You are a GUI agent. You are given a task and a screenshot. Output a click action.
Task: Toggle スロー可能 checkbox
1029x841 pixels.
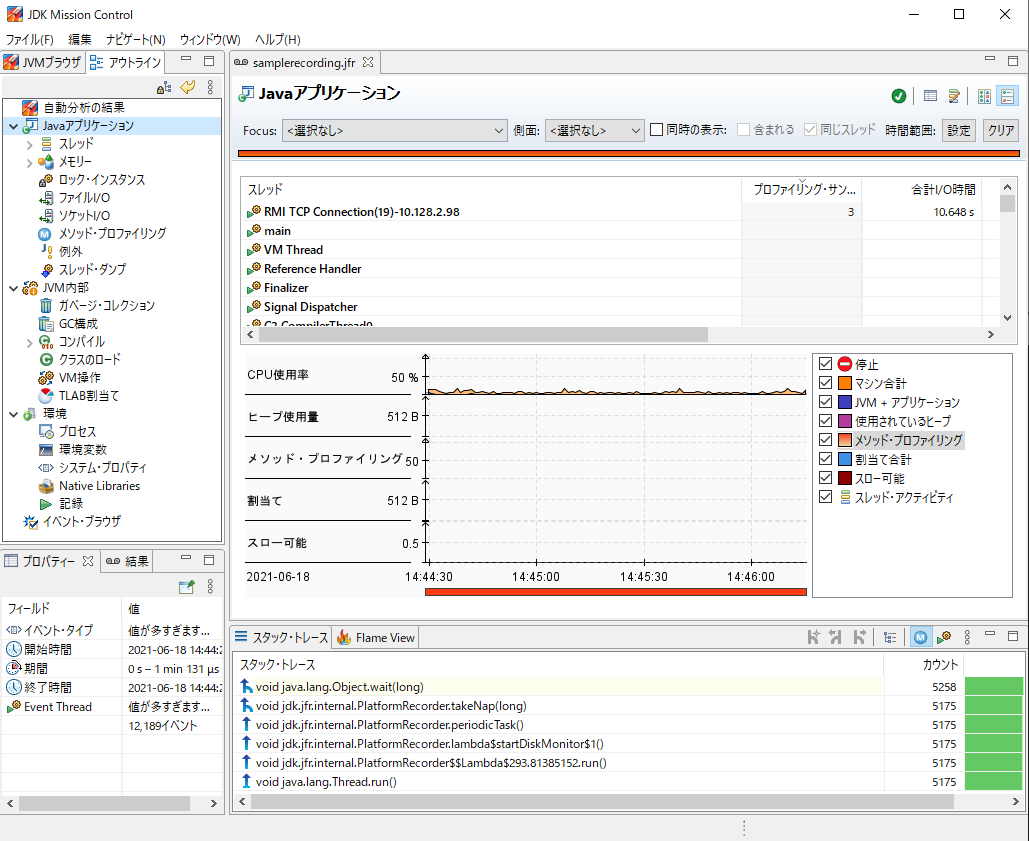[826, 478]
